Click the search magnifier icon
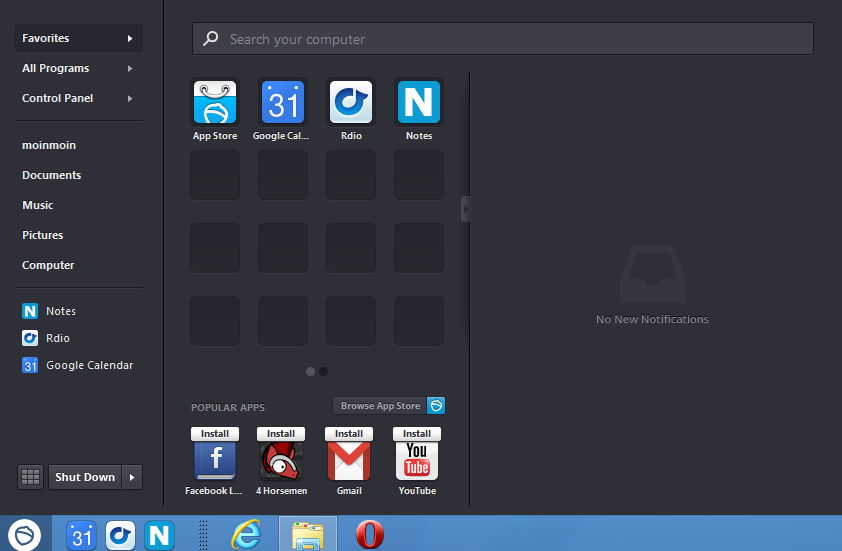Screen dimensions: 842x551 click(x=210, y=39)
